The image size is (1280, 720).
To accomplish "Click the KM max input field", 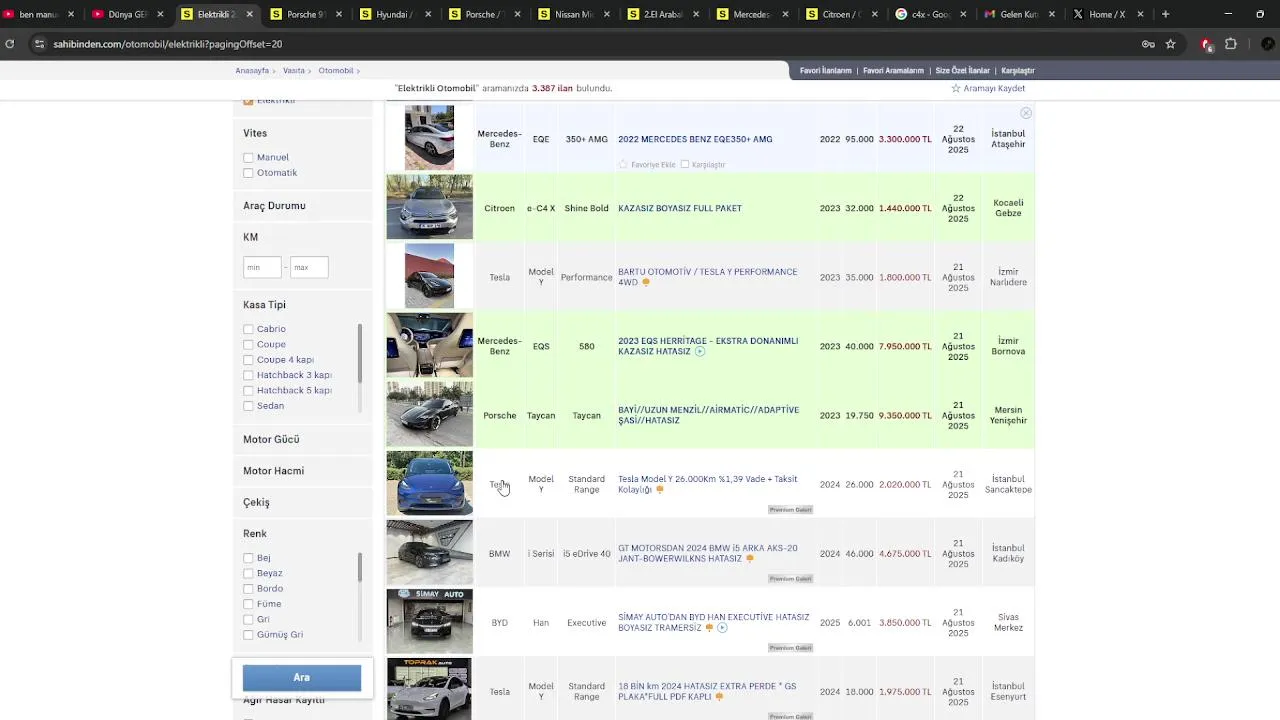I will point(309,267).
